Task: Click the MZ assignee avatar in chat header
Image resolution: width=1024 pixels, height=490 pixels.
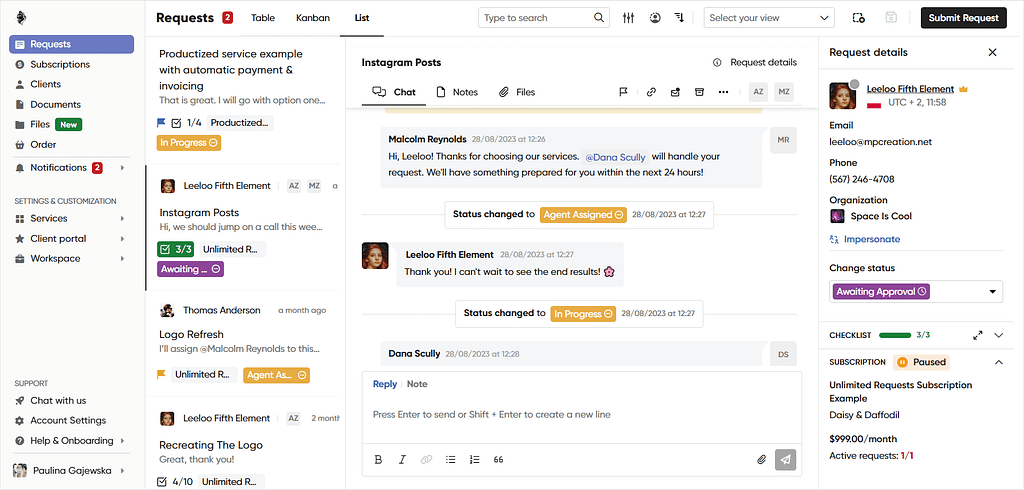Action: (x=784, y=92)
